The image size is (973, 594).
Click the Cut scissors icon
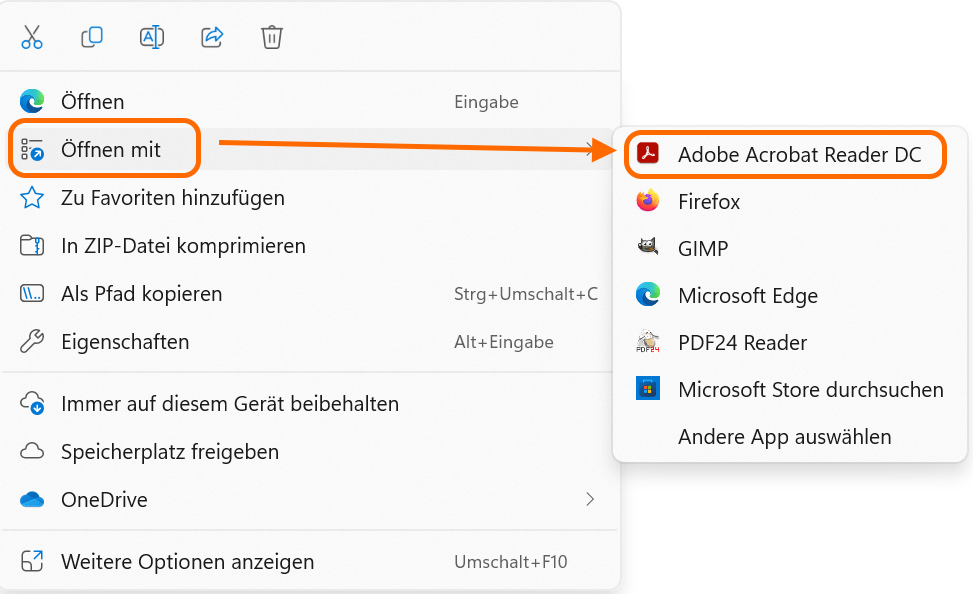click(x=32, y=38)
